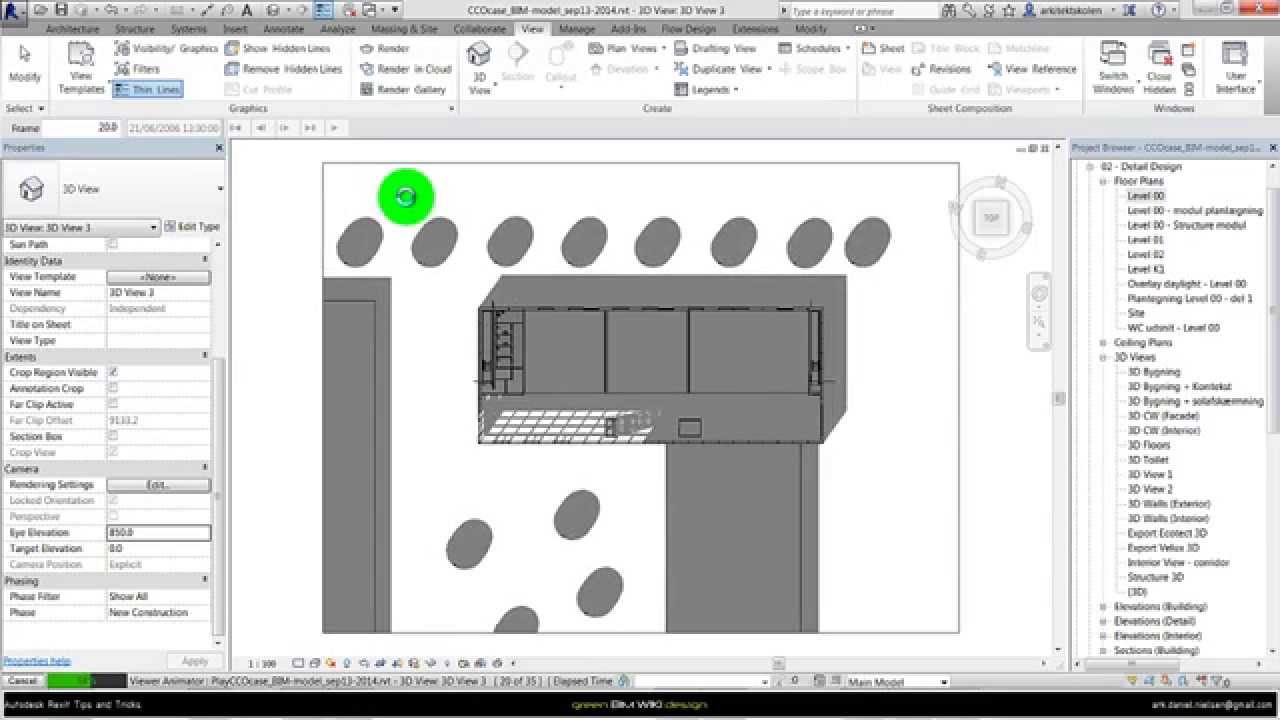Open the User Interface menu
This screenshot has width=1280, height=720.
coord(1235,68)
